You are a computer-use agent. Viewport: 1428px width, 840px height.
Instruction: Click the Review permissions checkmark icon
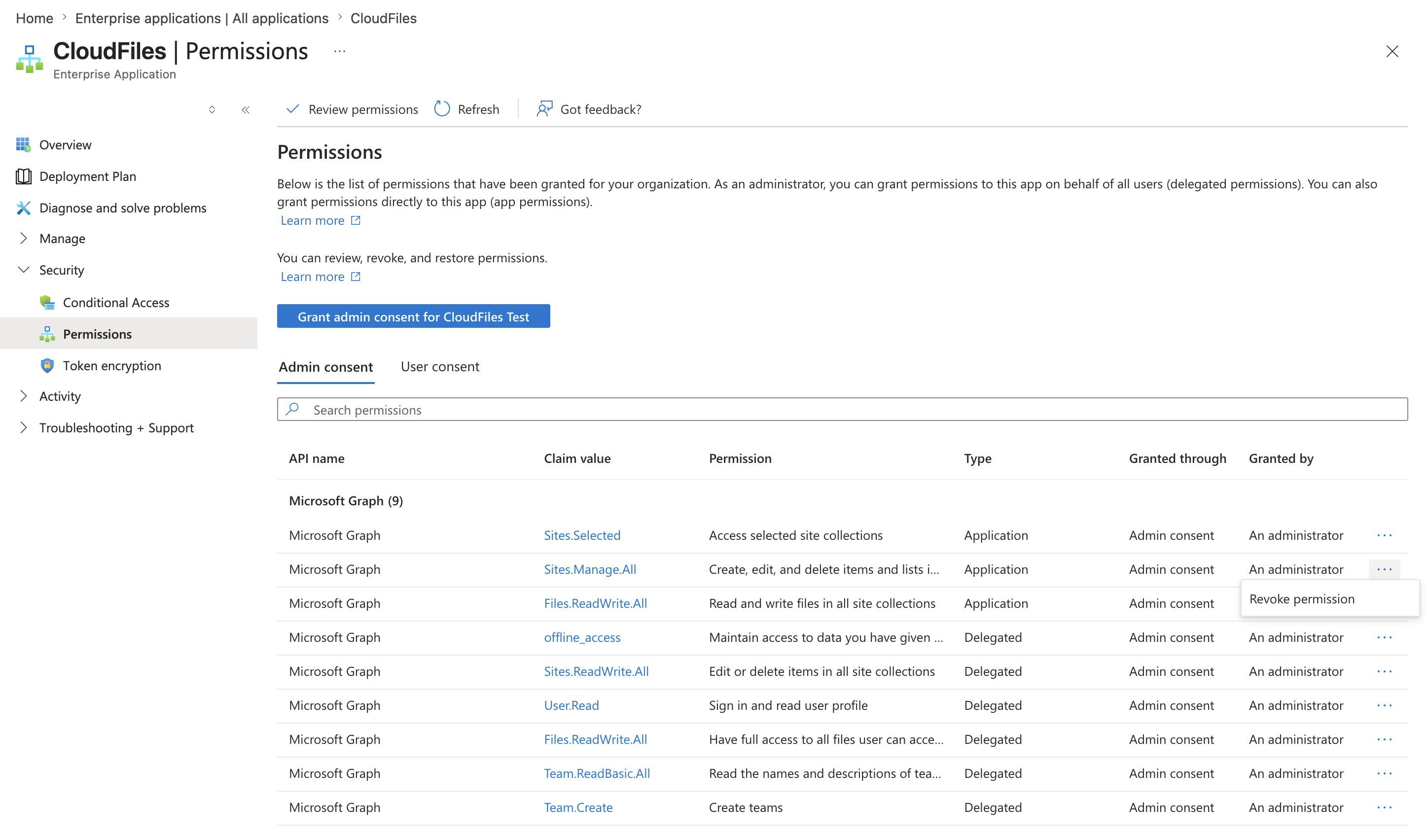coord(292,109)
